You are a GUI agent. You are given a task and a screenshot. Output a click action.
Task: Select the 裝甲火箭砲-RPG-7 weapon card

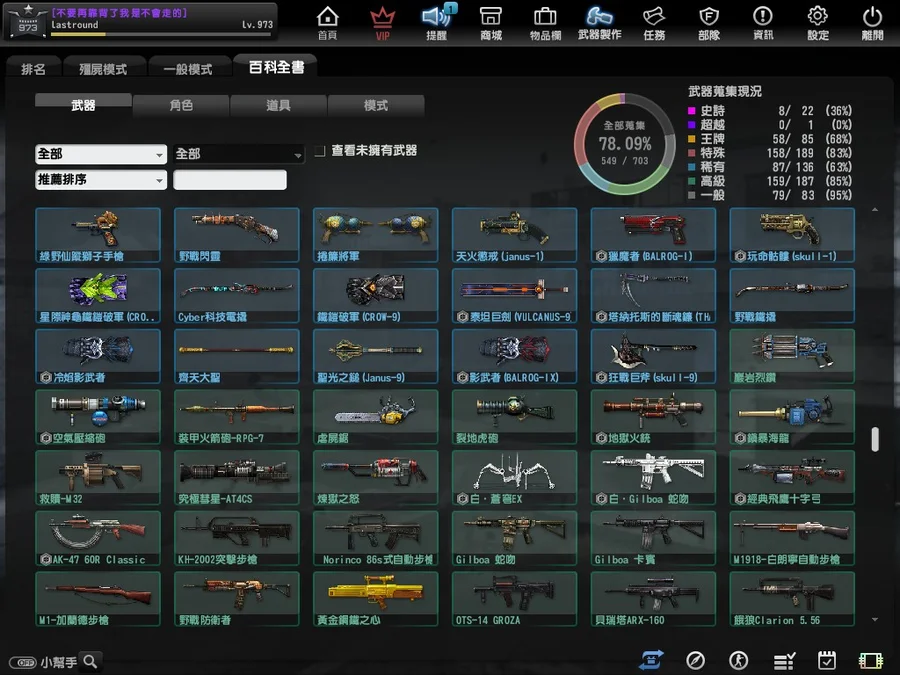[236, 417]
